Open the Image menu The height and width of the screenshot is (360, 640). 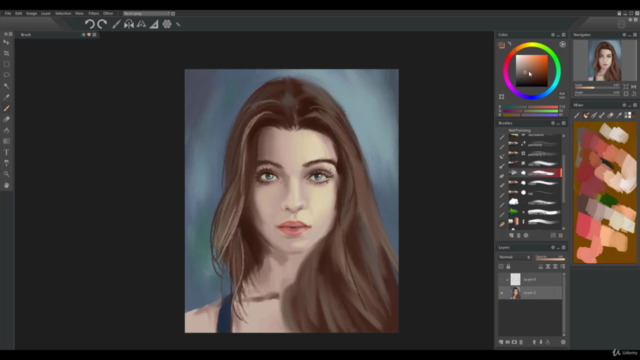coord(31,13)
